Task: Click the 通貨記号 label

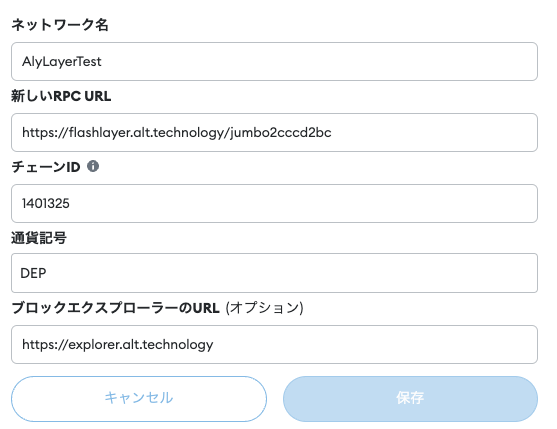Action: (39, 238)
